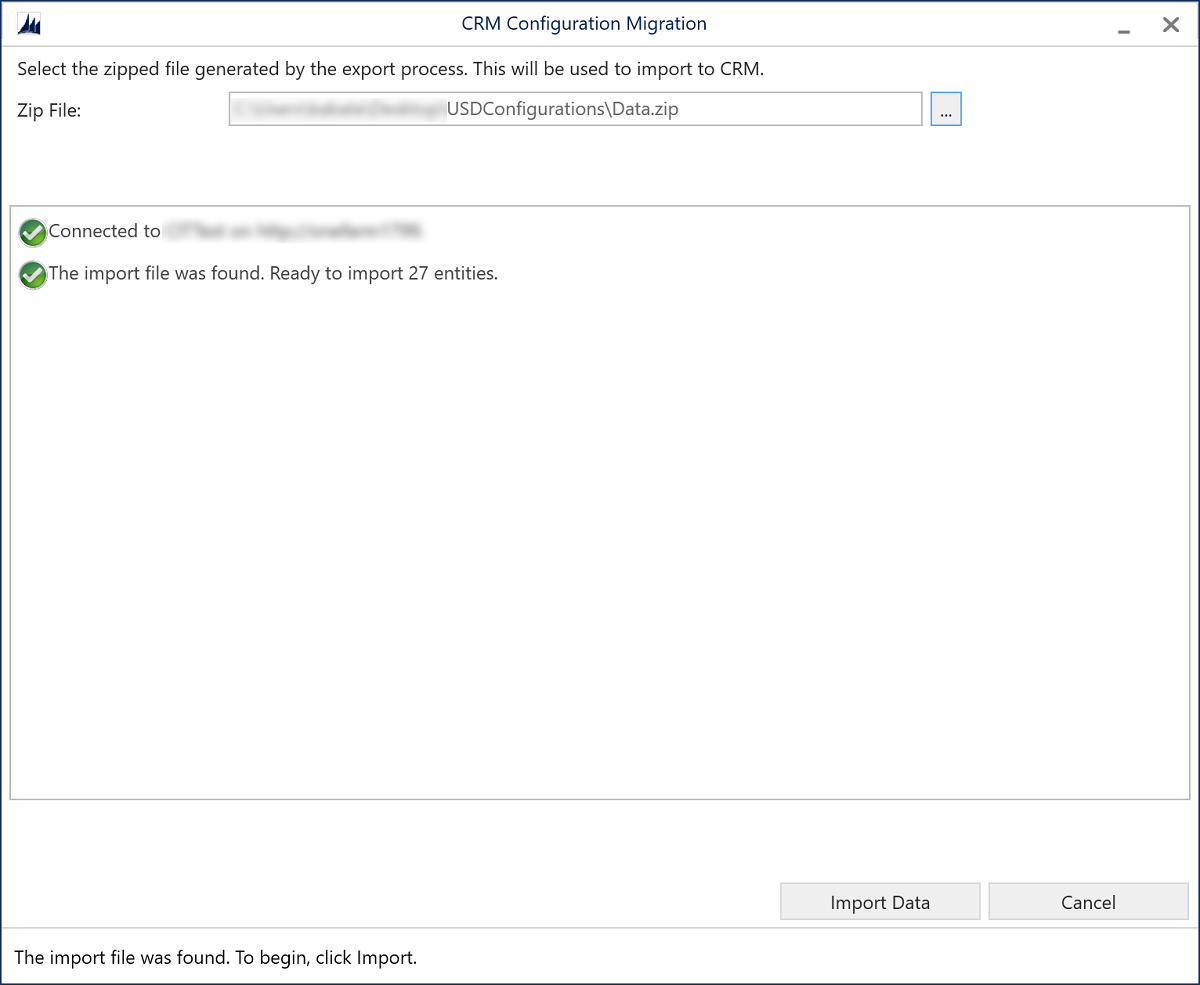Viewport: 1200px width, 985px height.
Task: Cancel the import process
Action: 1088,902
